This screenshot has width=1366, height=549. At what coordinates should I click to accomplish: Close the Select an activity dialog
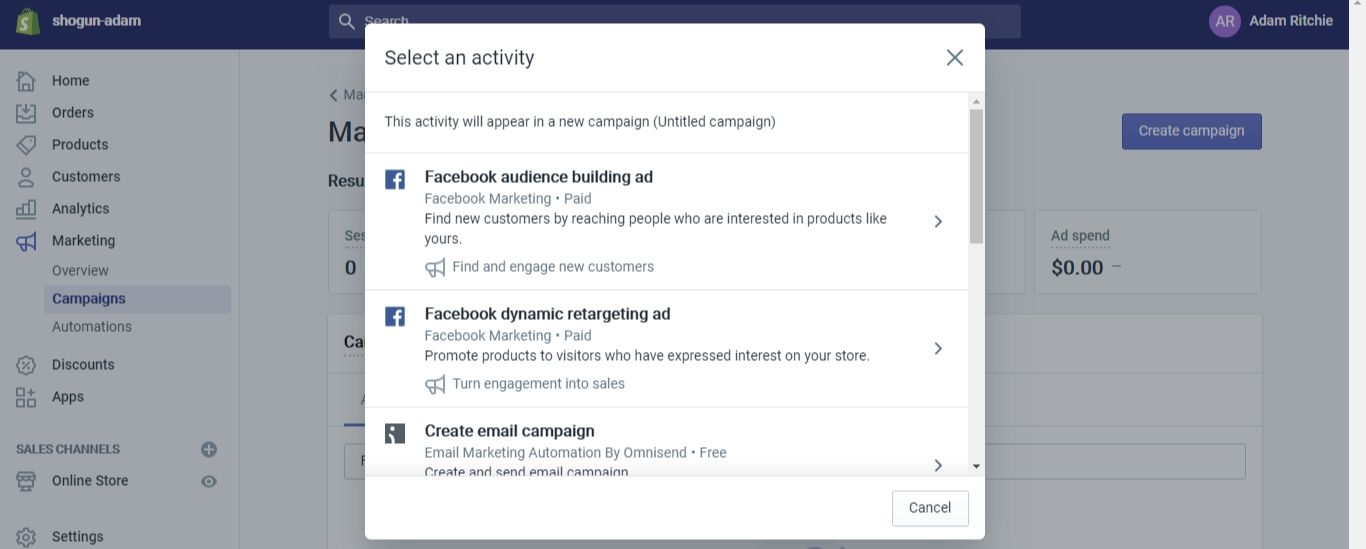pyautogui.click(x=954, y=58)
